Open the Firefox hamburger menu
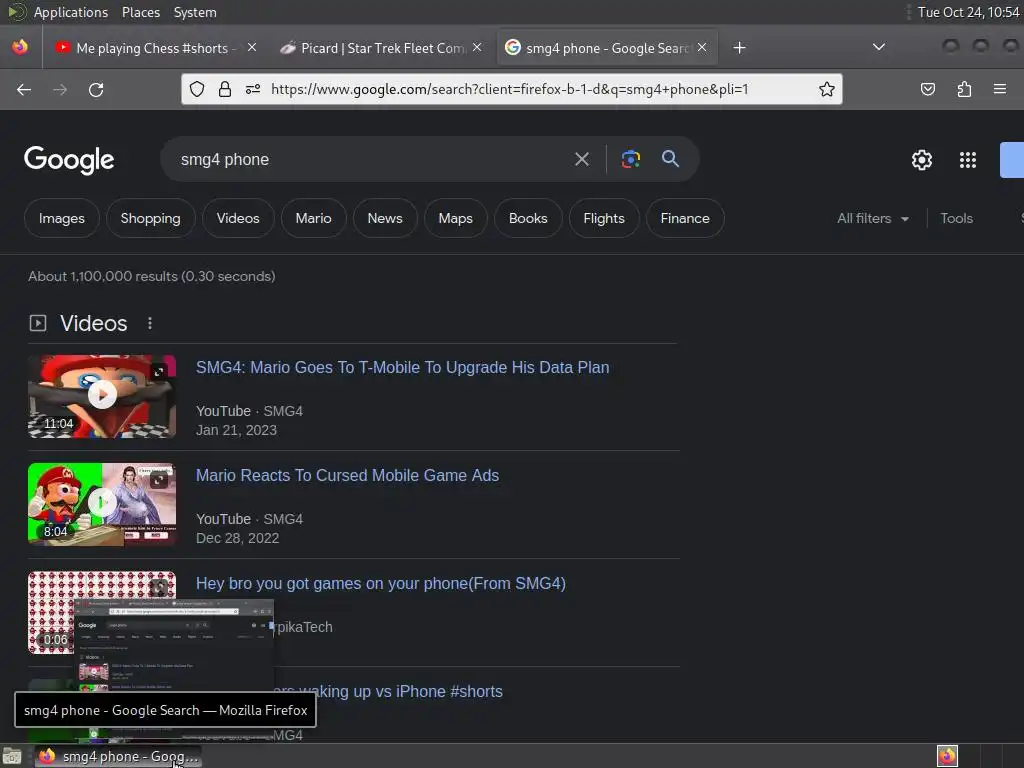Screen dimensions: 1024x768 (999, 89)
